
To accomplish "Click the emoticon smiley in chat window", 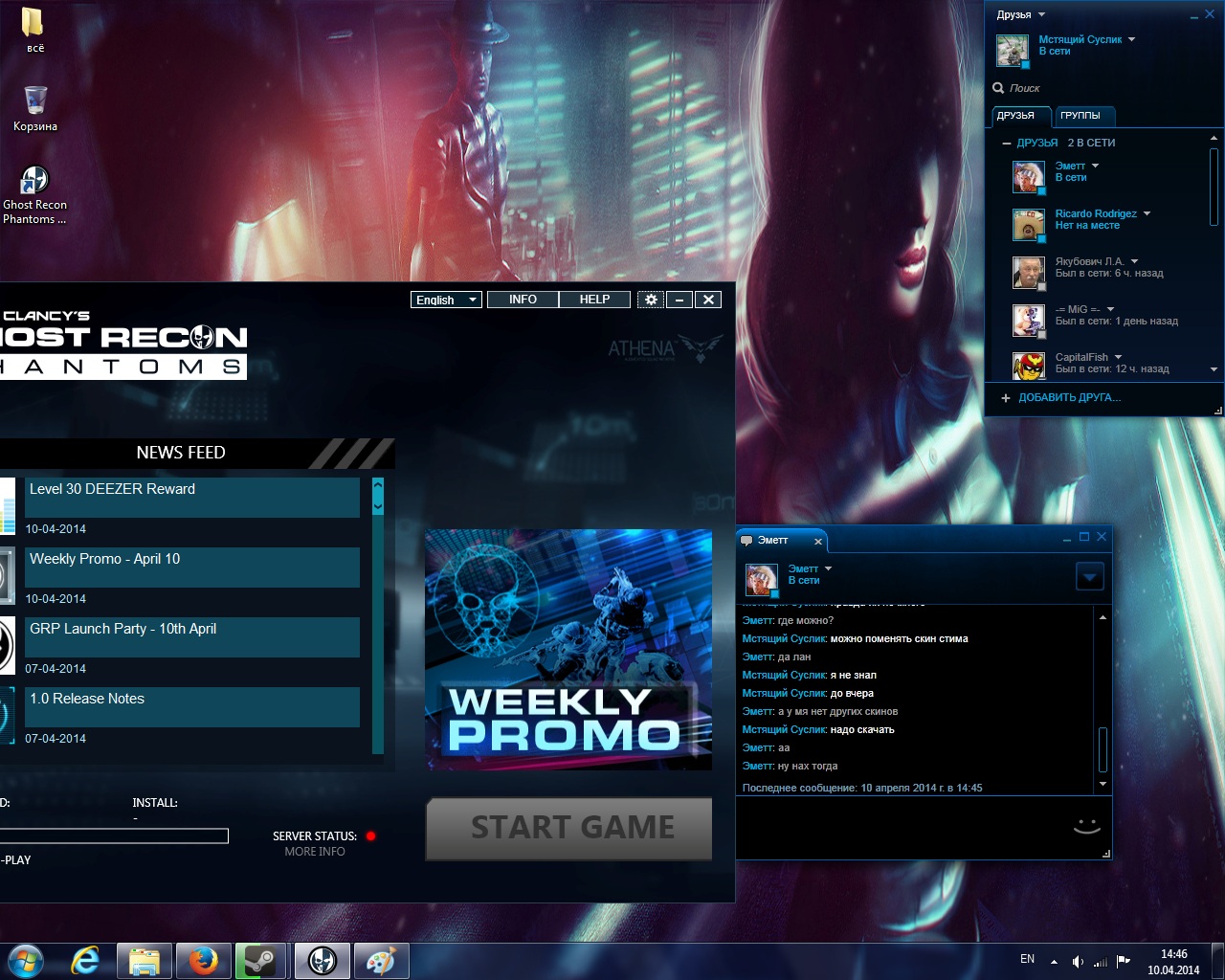I will 1087,826.
